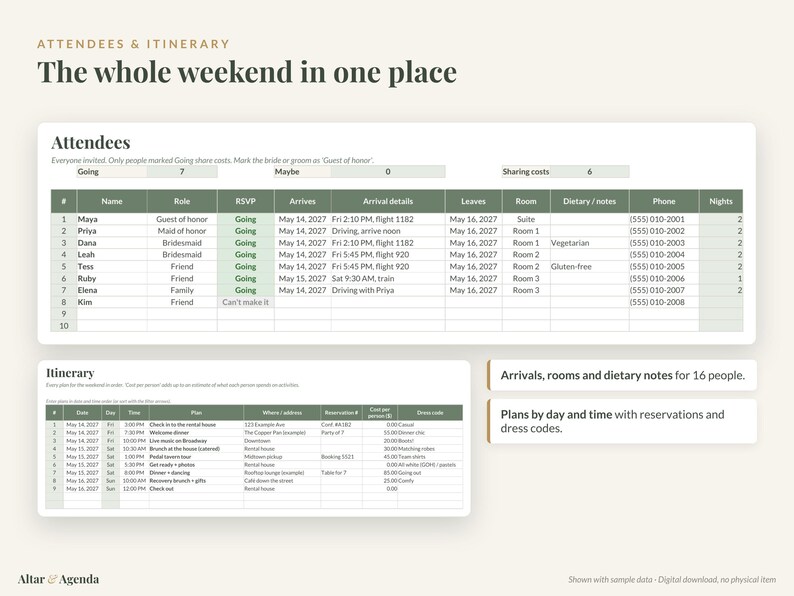Viewport: 794px width, 596px height.
Task: Click the Suite room cell in Maya's row
Action: [526, 219]
